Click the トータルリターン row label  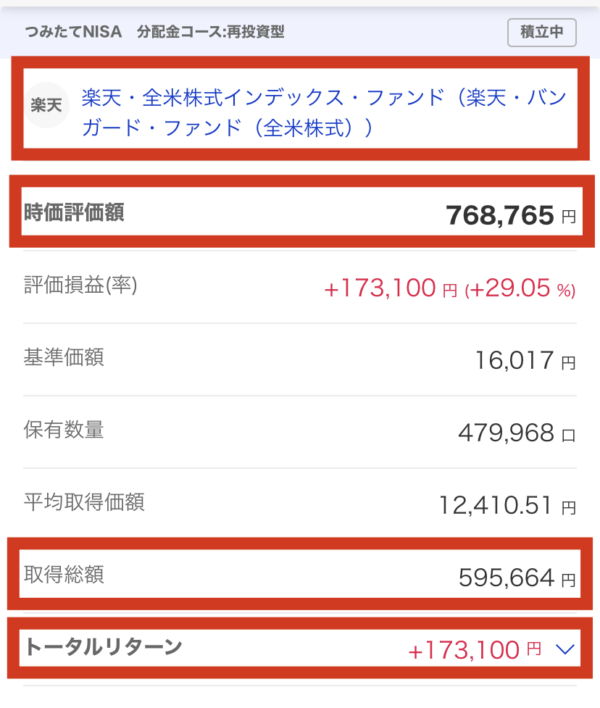point(103,647)
